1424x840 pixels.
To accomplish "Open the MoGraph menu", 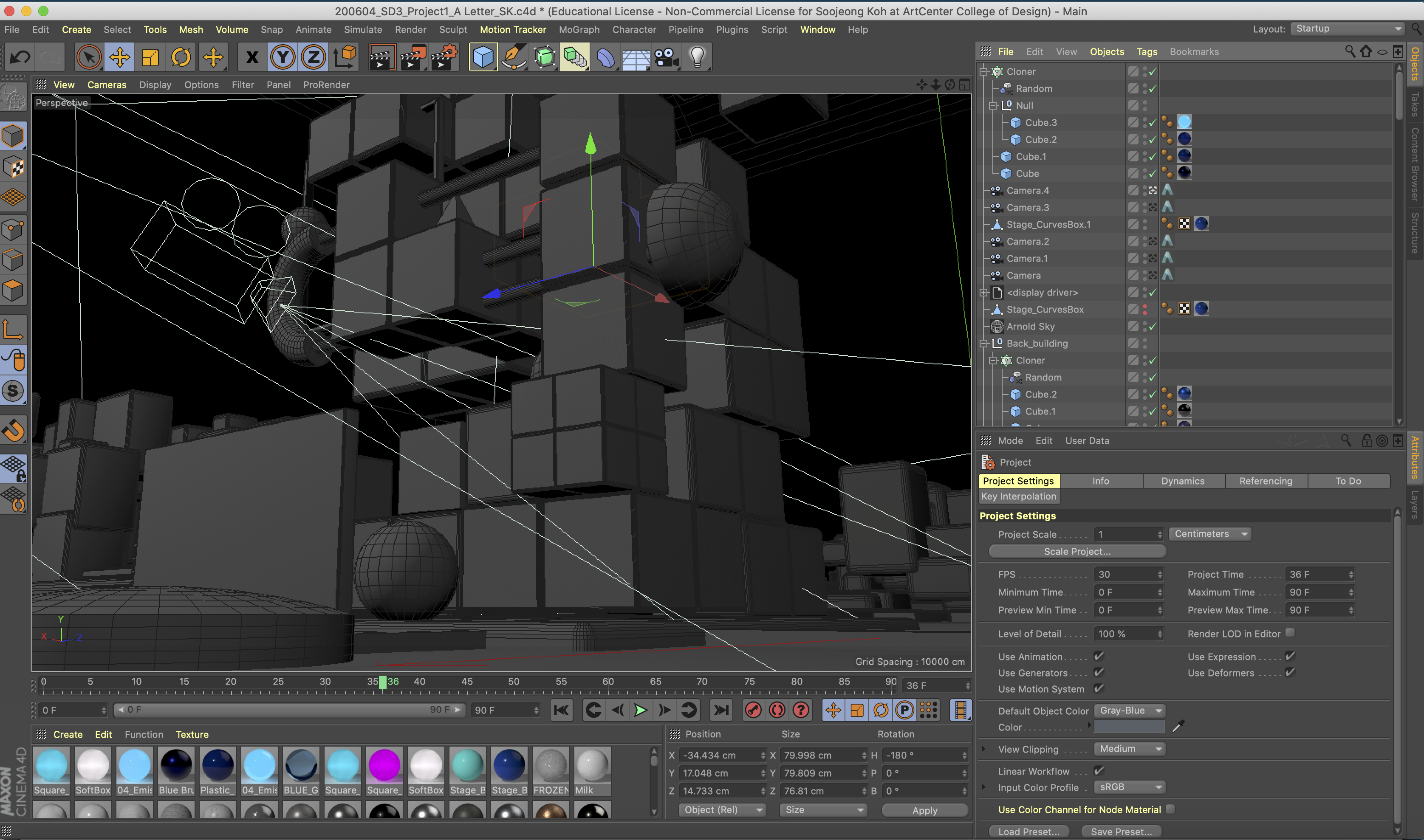I will point(579,29).
